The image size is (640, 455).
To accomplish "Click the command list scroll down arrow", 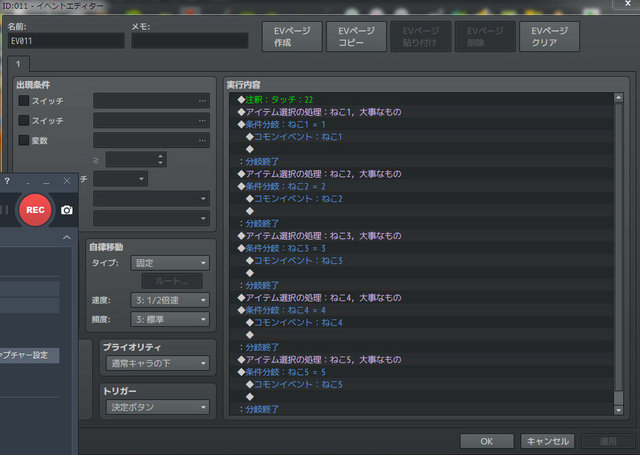I will click(x=618, y=410).
